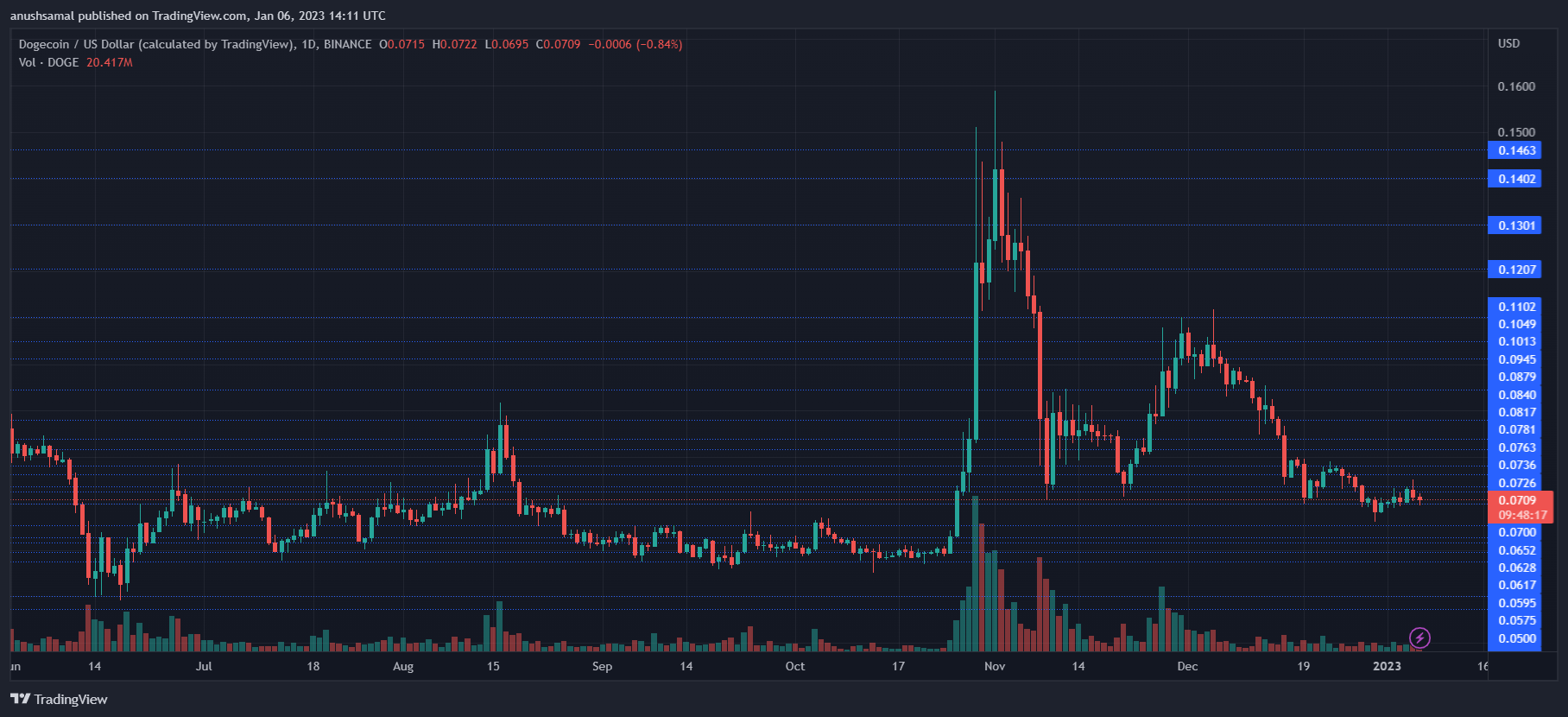The width and height of the screenshot is (1568, 717).
Task: Click the 0.0652 price label
Action: [1514, 550]
